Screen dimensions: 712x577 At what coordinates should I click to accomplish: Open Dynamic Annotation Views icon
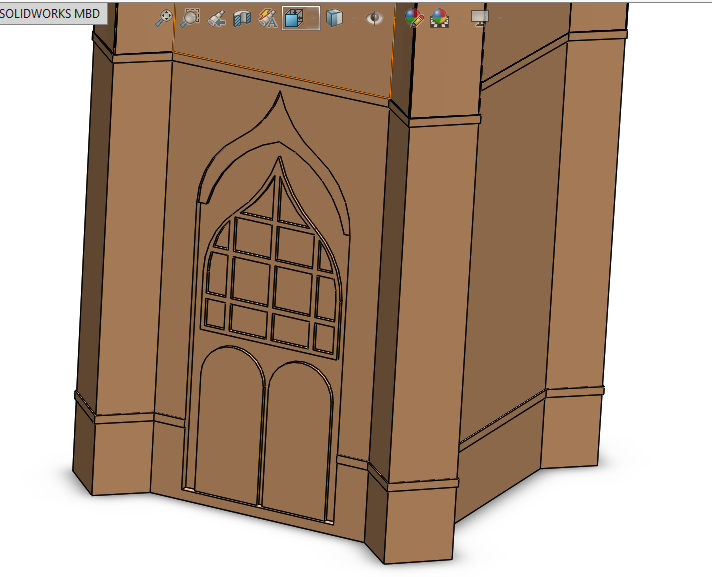pyautogui.click(x=267, y=18)
